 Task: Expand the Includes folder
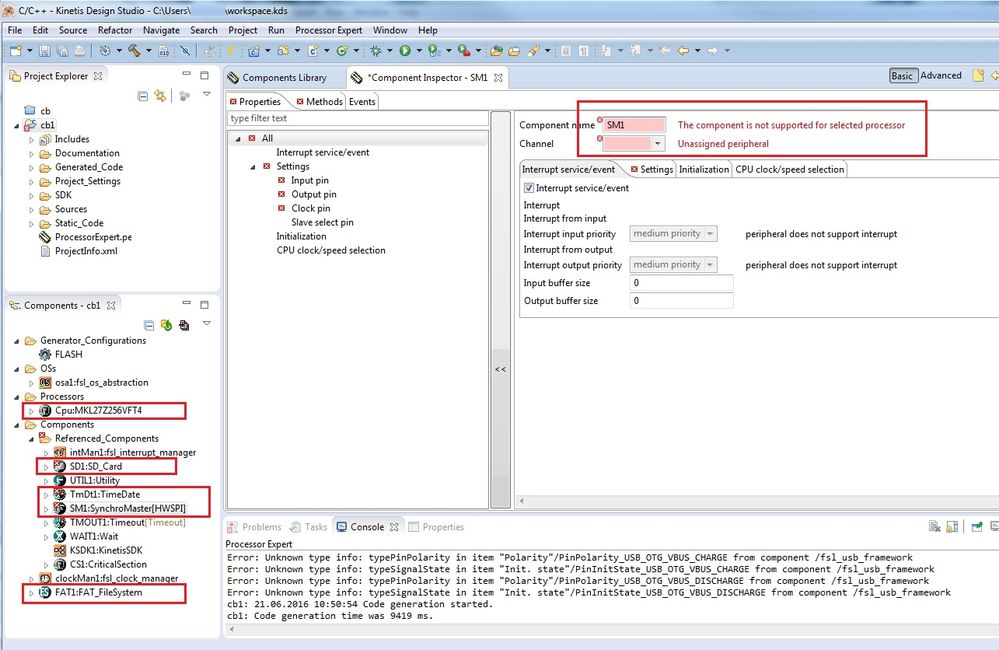pos(31,140)
